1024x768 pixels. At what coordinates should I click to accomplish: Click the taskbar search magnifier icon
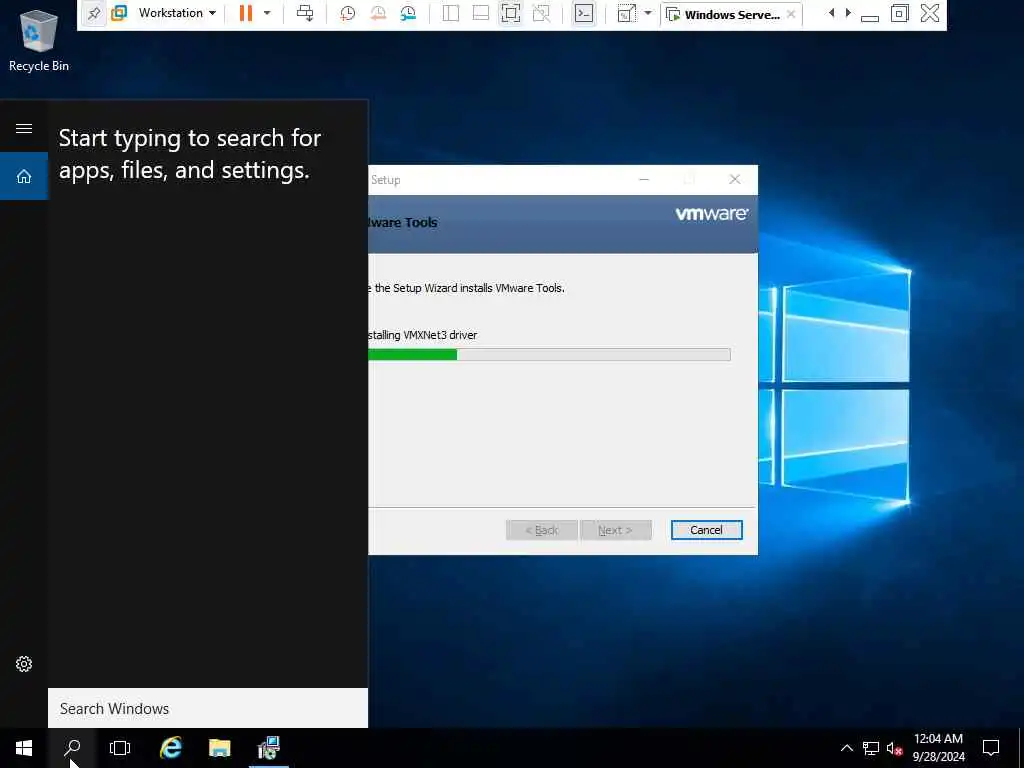pos(72,748)
